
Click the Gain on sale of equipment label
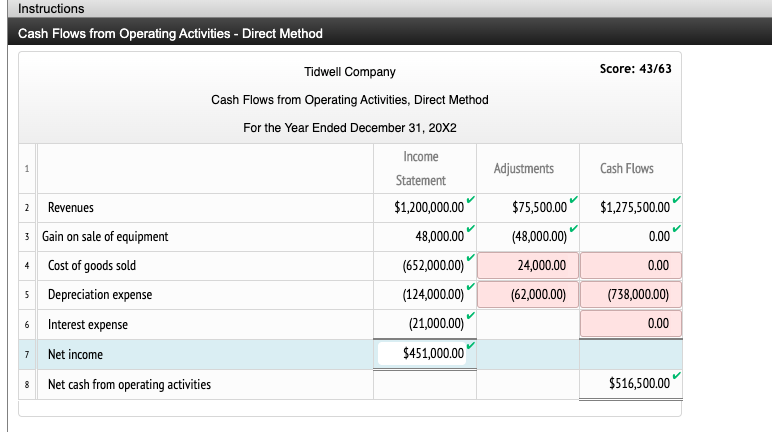pyautogui.click(x=105, y=236)
